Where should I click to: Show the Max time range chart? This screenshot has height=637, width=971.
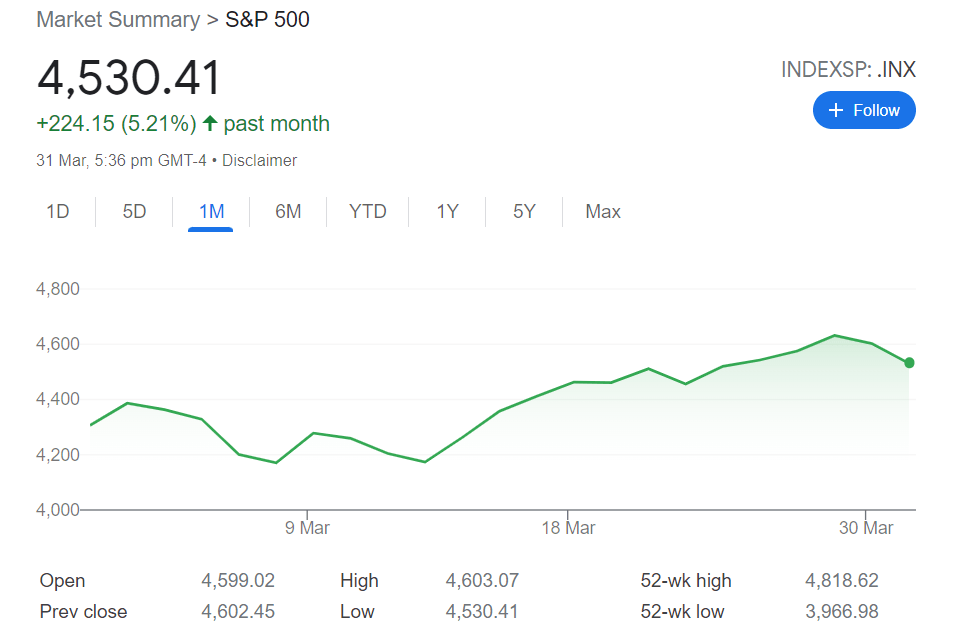pos(603,212)
